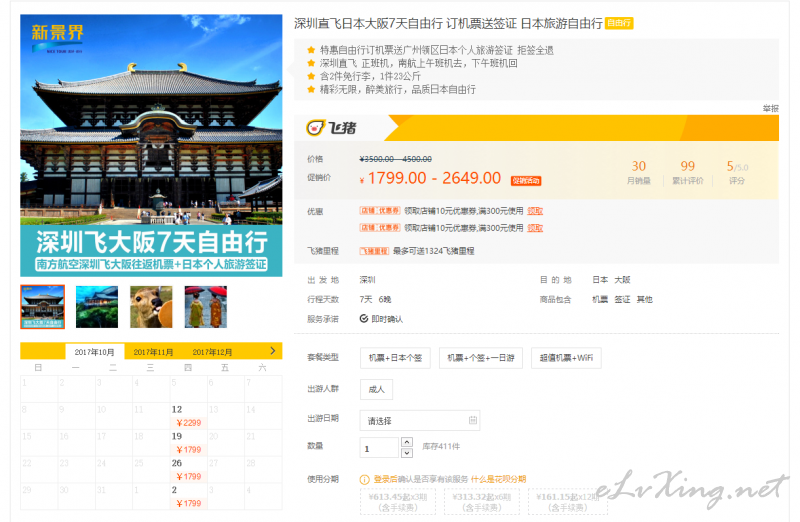The width and height of the screenshot is (800, 522).
Task: Click the 30 月销量 monthly sales figure
Action: (x=638, y=172)
